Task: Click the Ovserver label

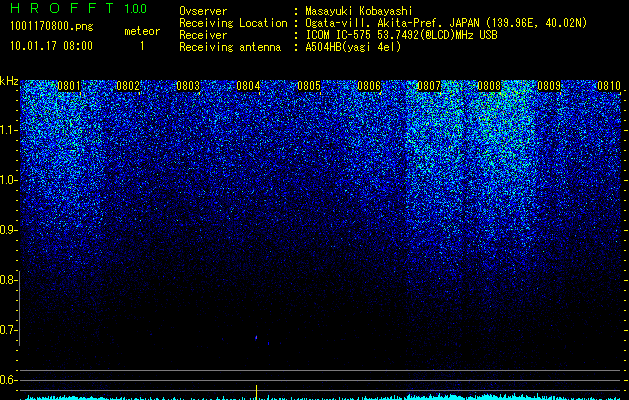Action: [203, 11]
